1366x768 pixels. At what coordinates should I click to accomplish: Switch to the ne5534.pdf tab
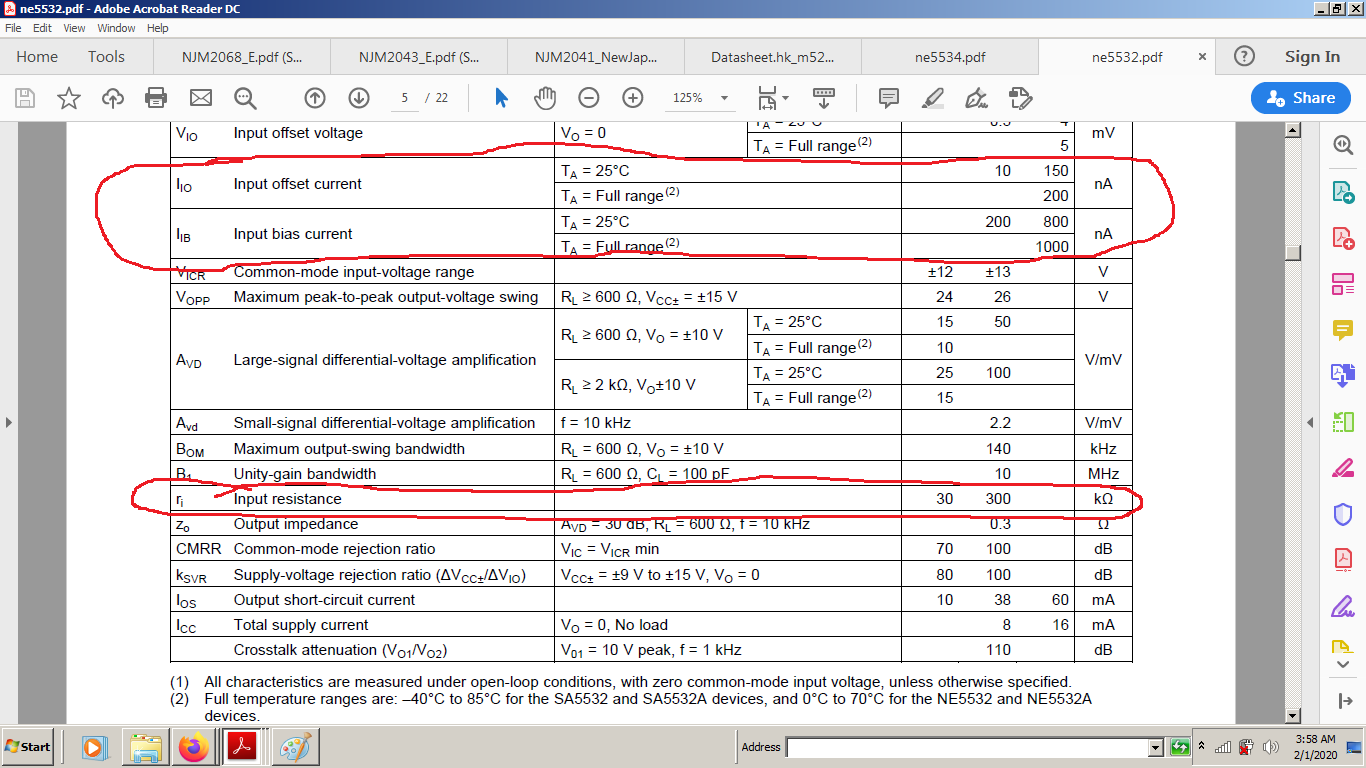949,57
